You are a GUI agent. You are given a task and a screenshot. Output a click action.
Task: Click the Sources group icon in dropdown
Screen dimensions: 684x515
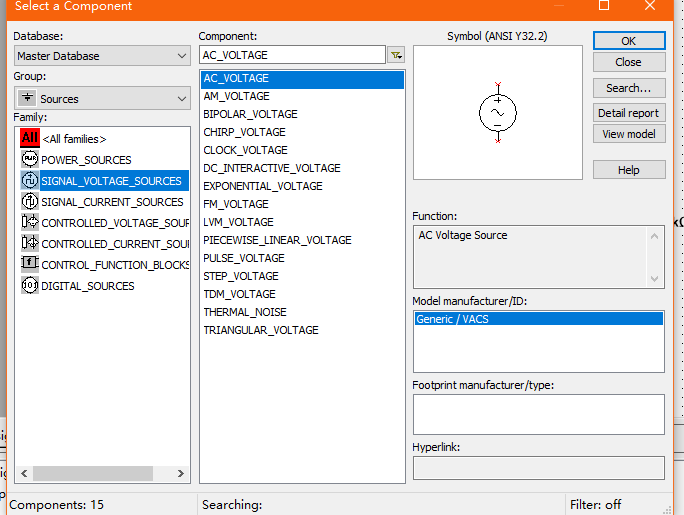coord(27,98)
